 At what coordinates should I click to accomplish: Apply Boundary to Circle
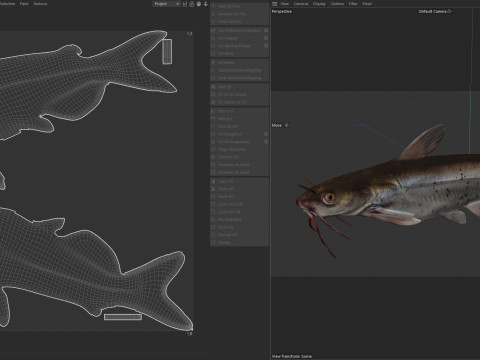tap(239, 165)
